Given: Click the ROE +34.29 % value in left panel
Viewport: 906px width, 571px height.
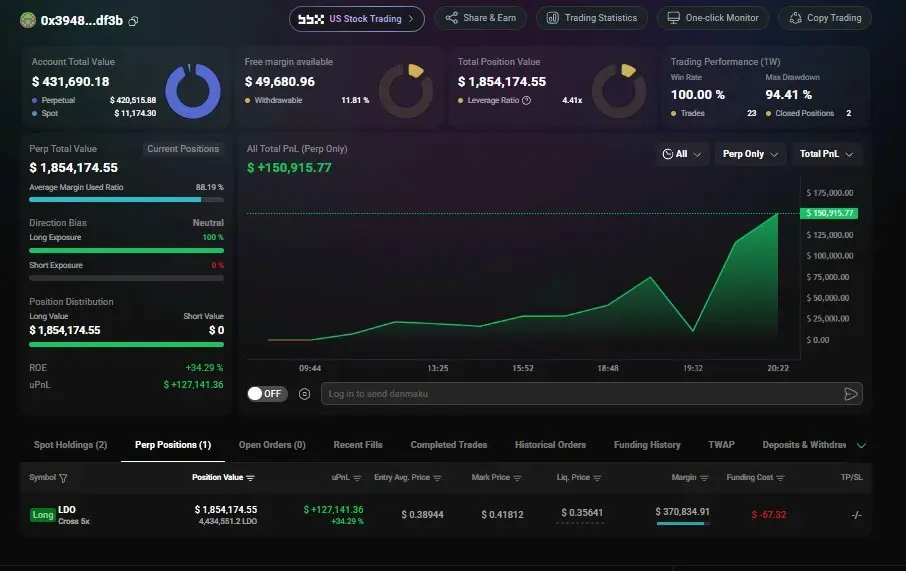Looking at the screenshot, I should [204, 368].
